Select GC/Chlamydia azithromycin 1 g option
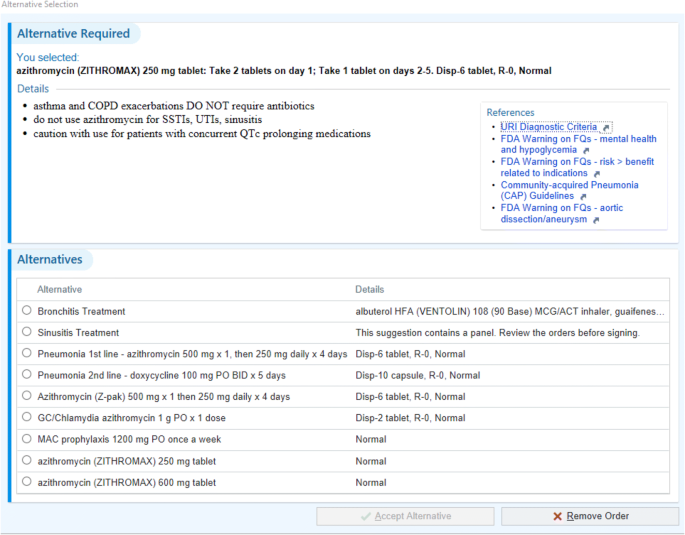685x535 pixels. [27, 418]
